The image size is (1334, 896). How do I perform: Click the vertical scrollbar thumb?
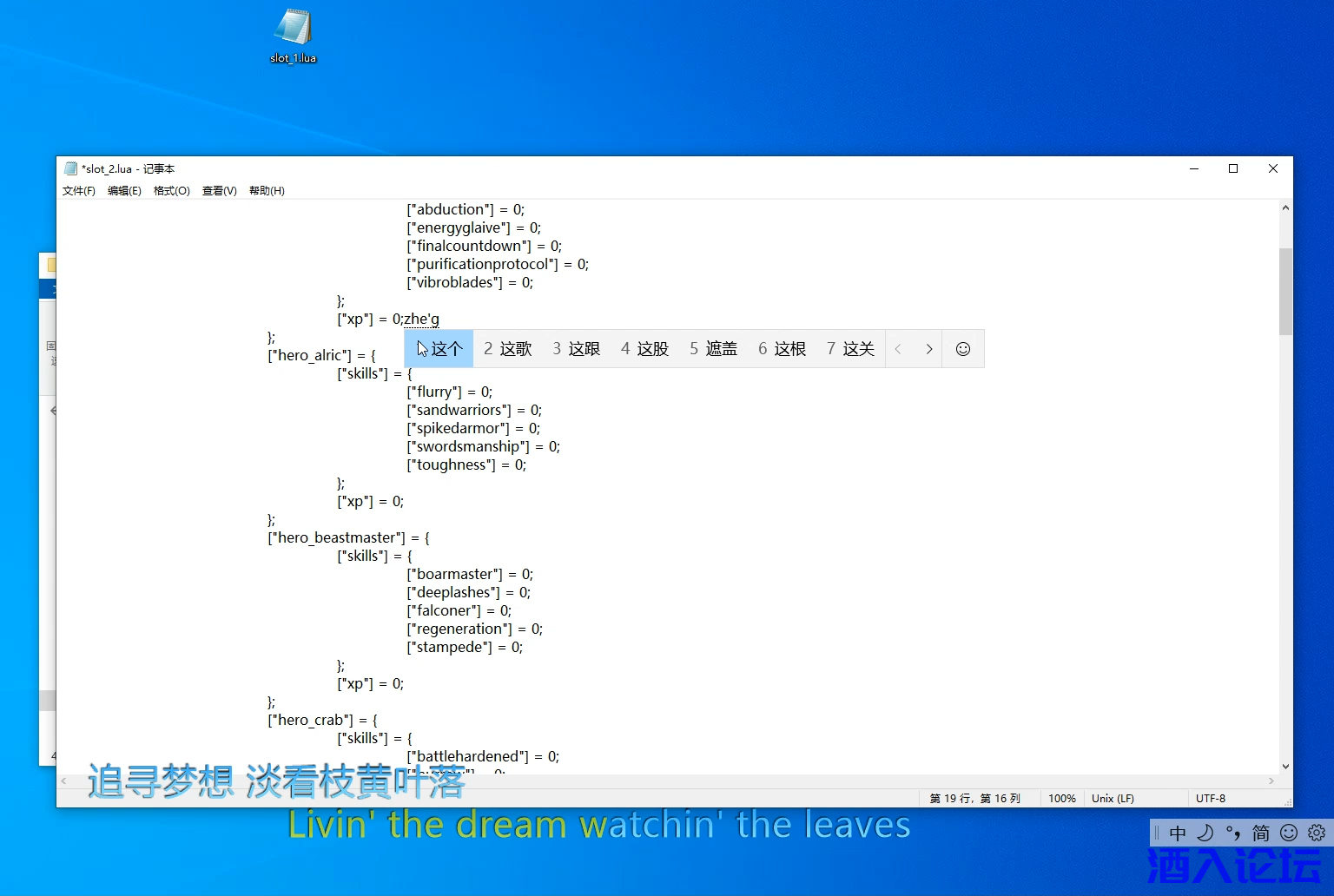tap(1285, 291)
